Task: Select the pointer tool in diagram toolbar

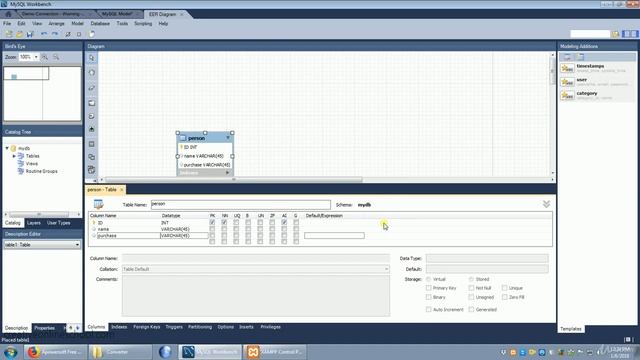Action: point(91,58)
